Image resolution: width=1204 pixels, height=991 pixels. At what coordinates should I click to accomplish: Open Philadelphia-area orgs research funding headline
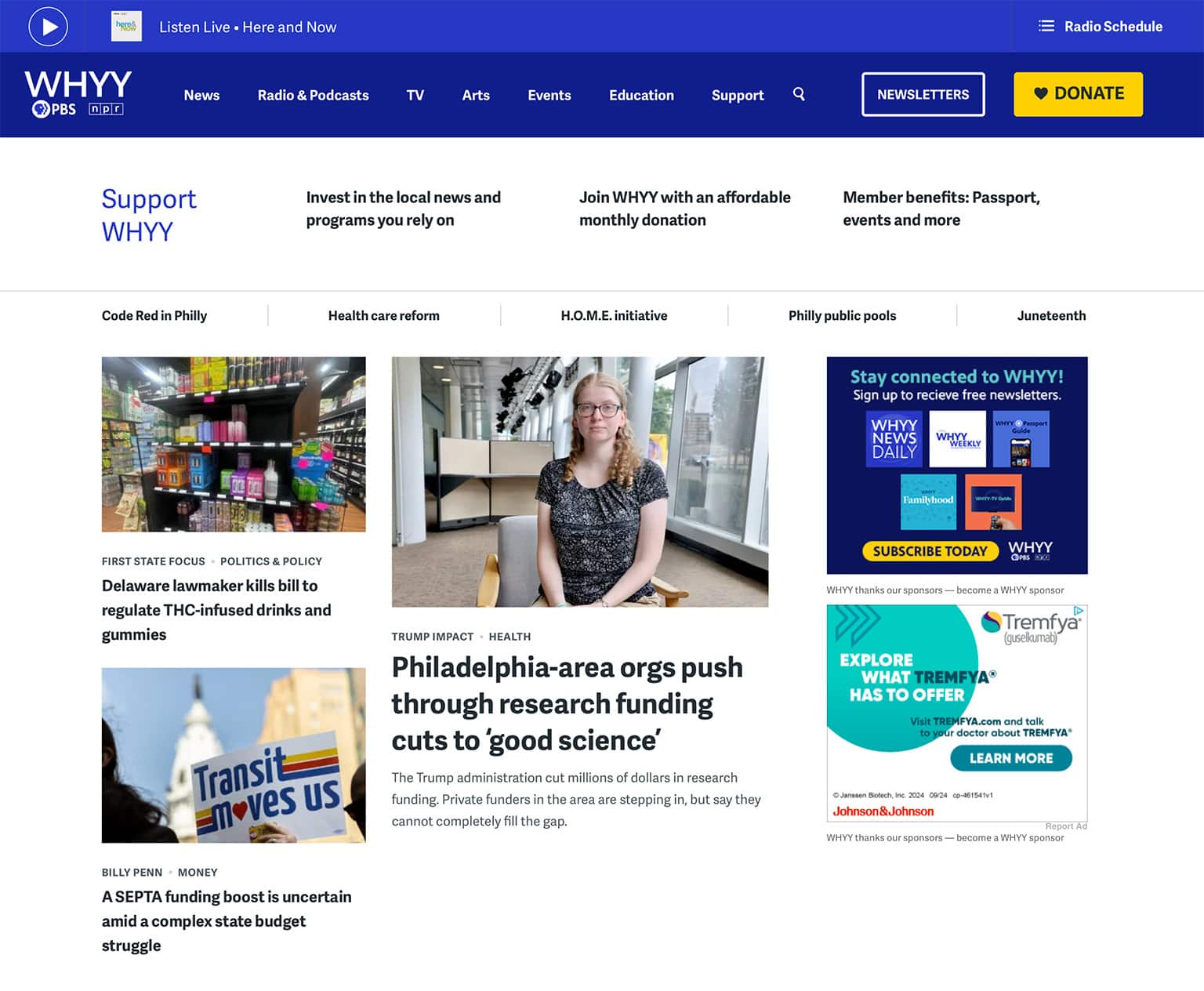point(567,703)
